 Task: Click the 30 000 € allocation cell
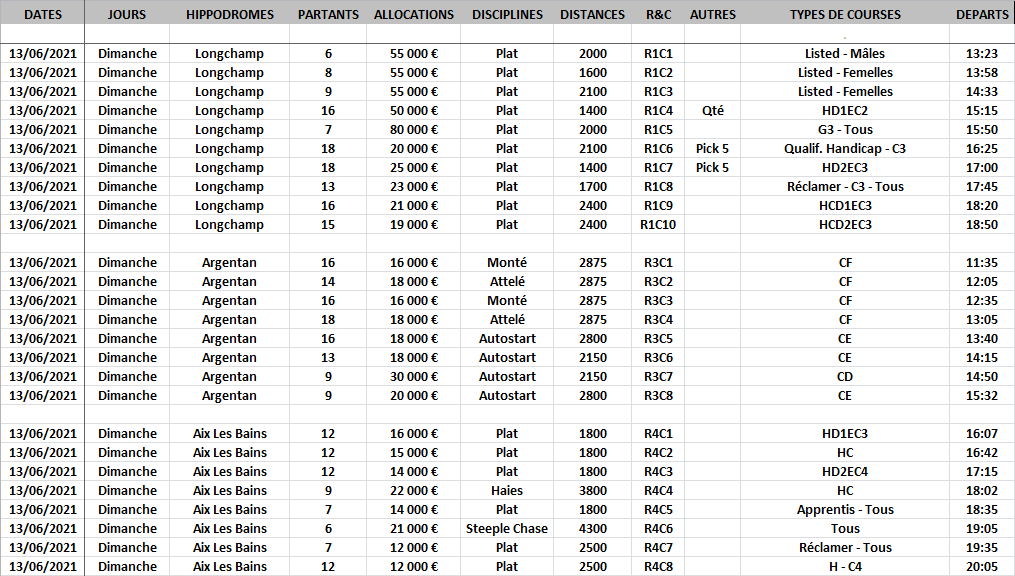click(414, 377)
